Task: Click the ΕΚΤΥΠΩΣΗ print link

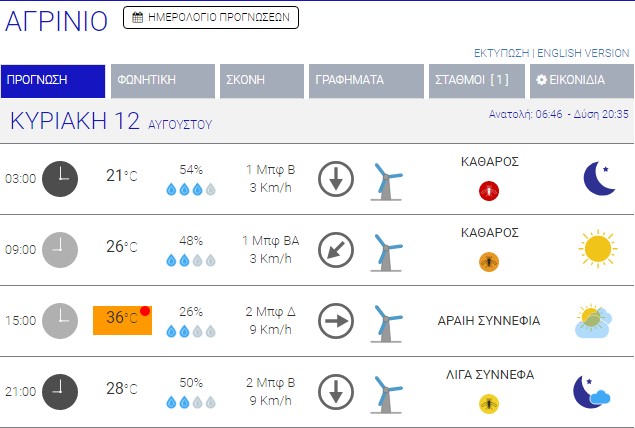Action: pos(501,53)
